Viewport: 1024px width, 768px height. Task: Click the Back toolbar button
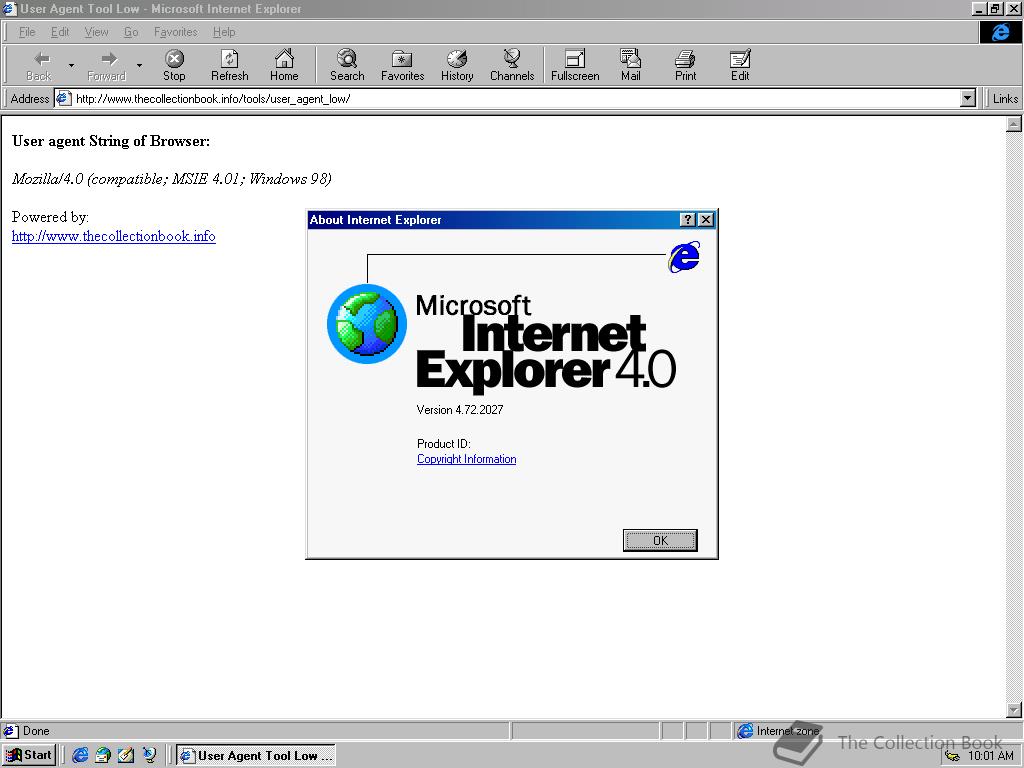[x=39, y=65]
